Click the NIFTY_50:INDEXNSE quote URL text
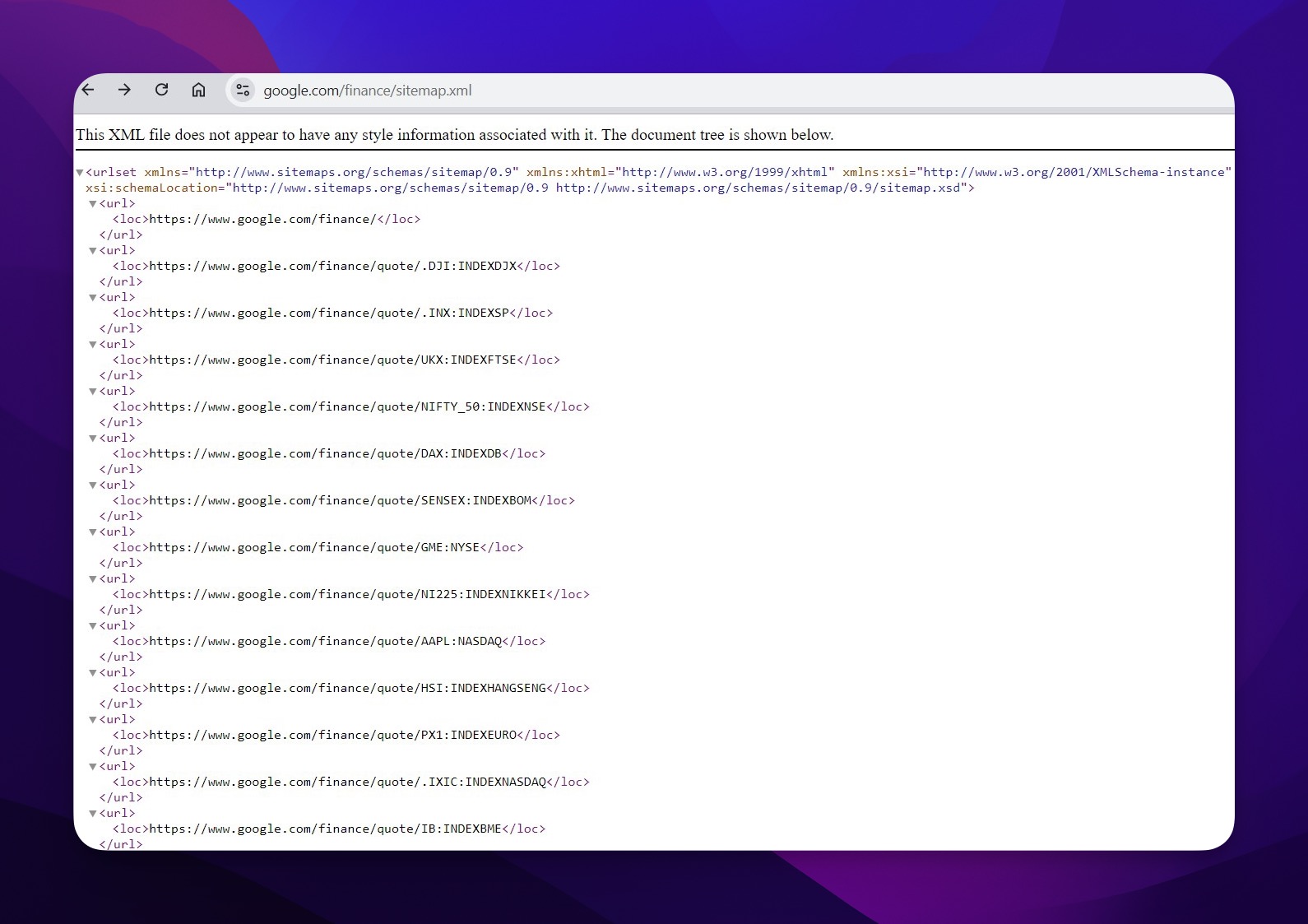This screenshot has width=1308, height=924. coord(348,406)
